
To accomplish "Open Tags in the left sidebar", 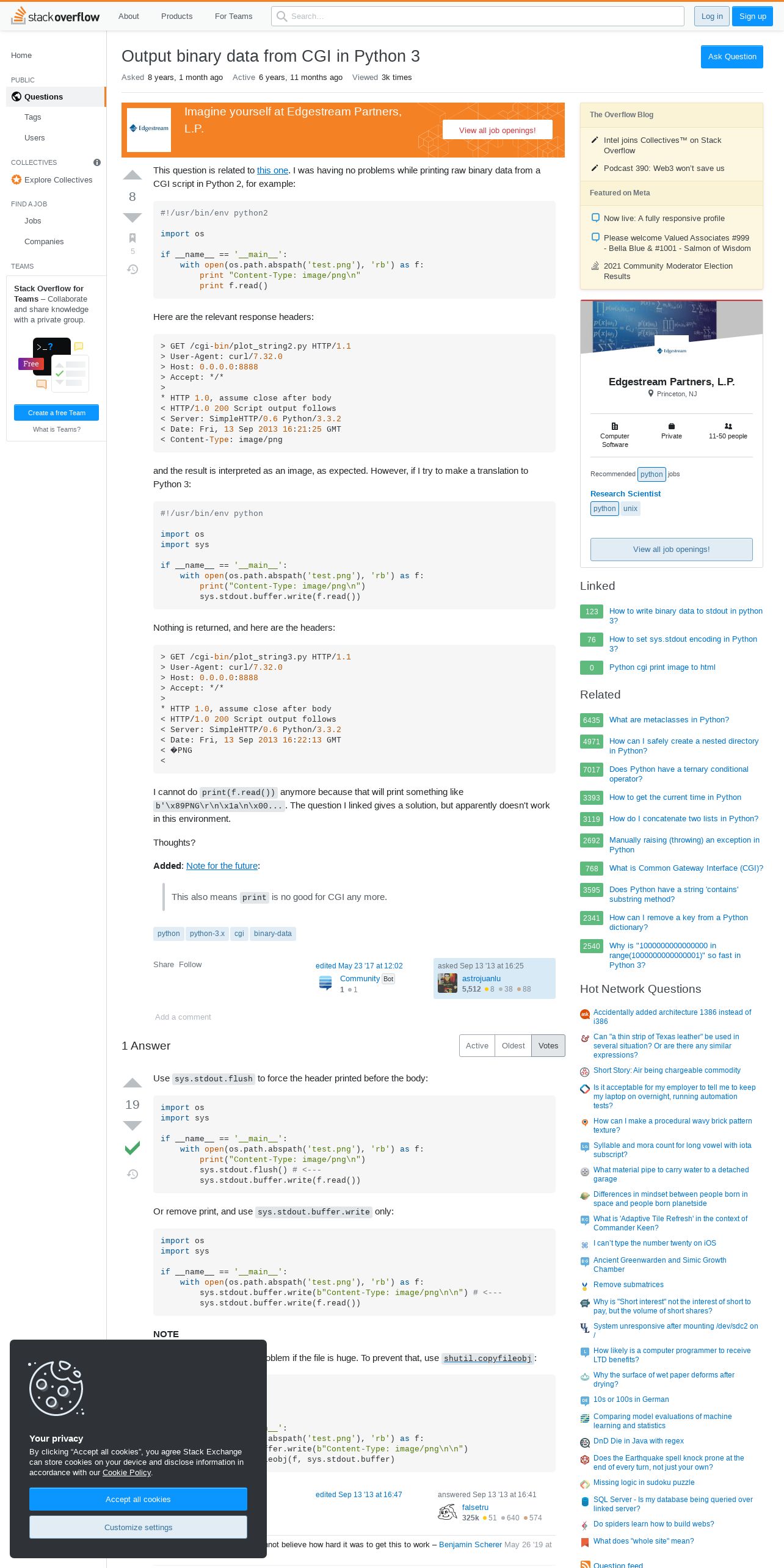I will click(33, 117).
